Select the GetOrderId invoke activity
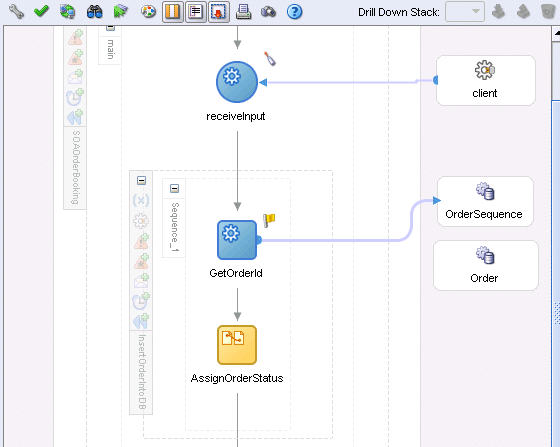This screenshot has height=447, width=560. (x=237, y=240)
